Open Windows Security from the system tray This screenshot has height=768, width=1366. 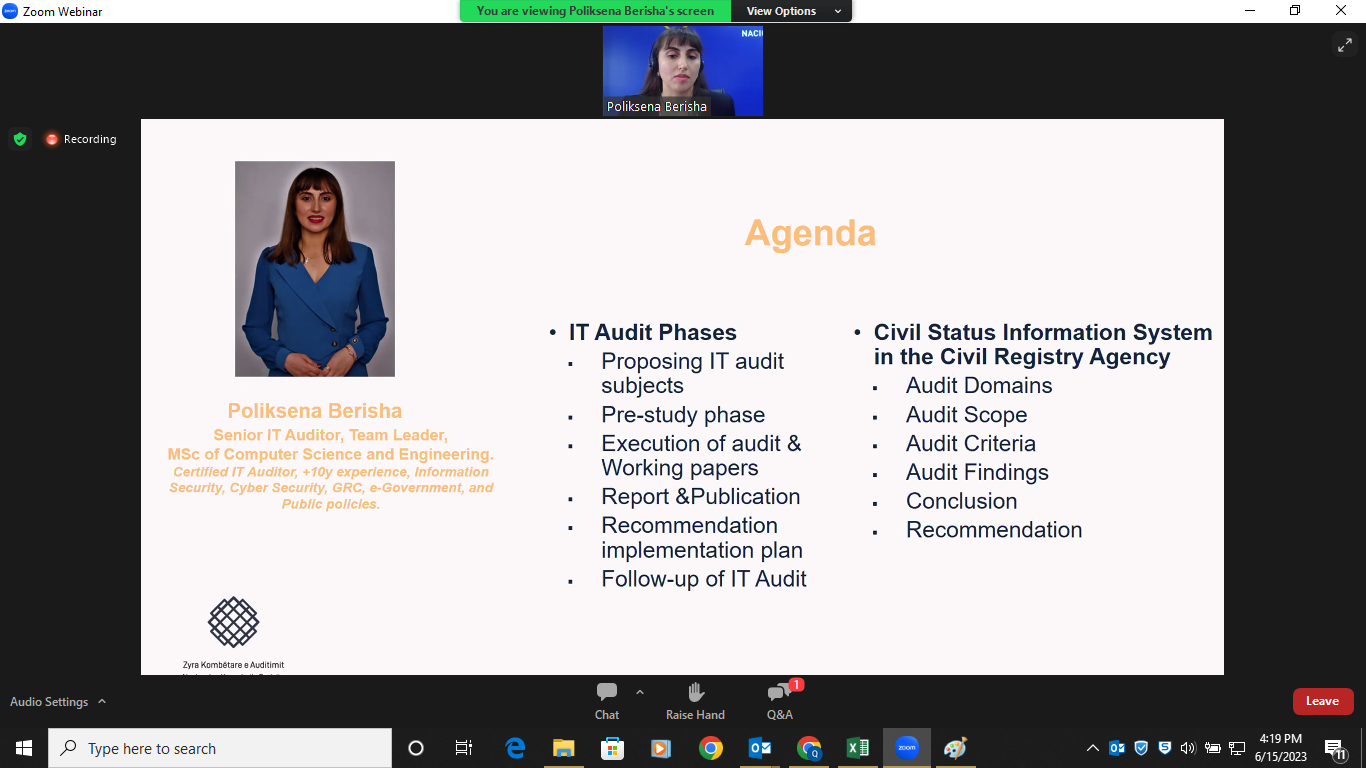click(x=1141, y=748)
